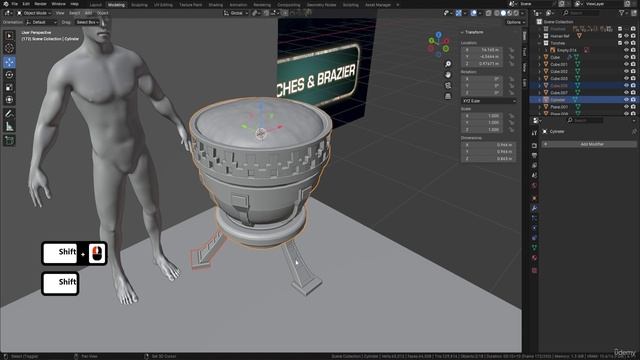The width and height of the screenshot is (640, 360).
Task: Click the Blender logo menu icon
Action: coord(5,4)
